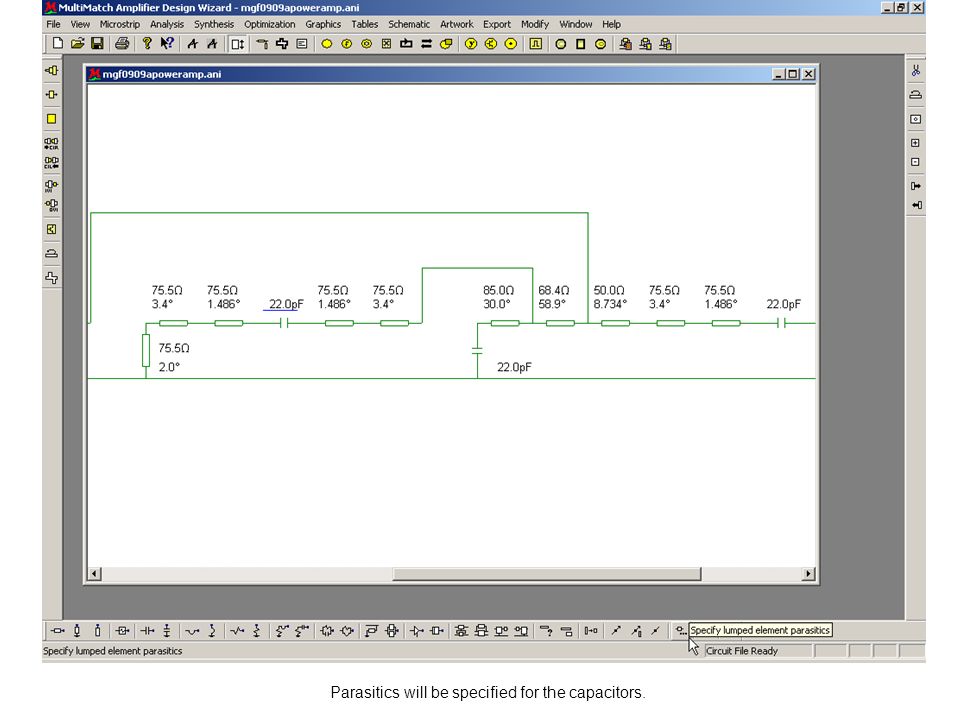Insert a series inductor from bottom toolbar
This screenshot has width=960, height=720.
pyautogui.click(x=192, y=631)
